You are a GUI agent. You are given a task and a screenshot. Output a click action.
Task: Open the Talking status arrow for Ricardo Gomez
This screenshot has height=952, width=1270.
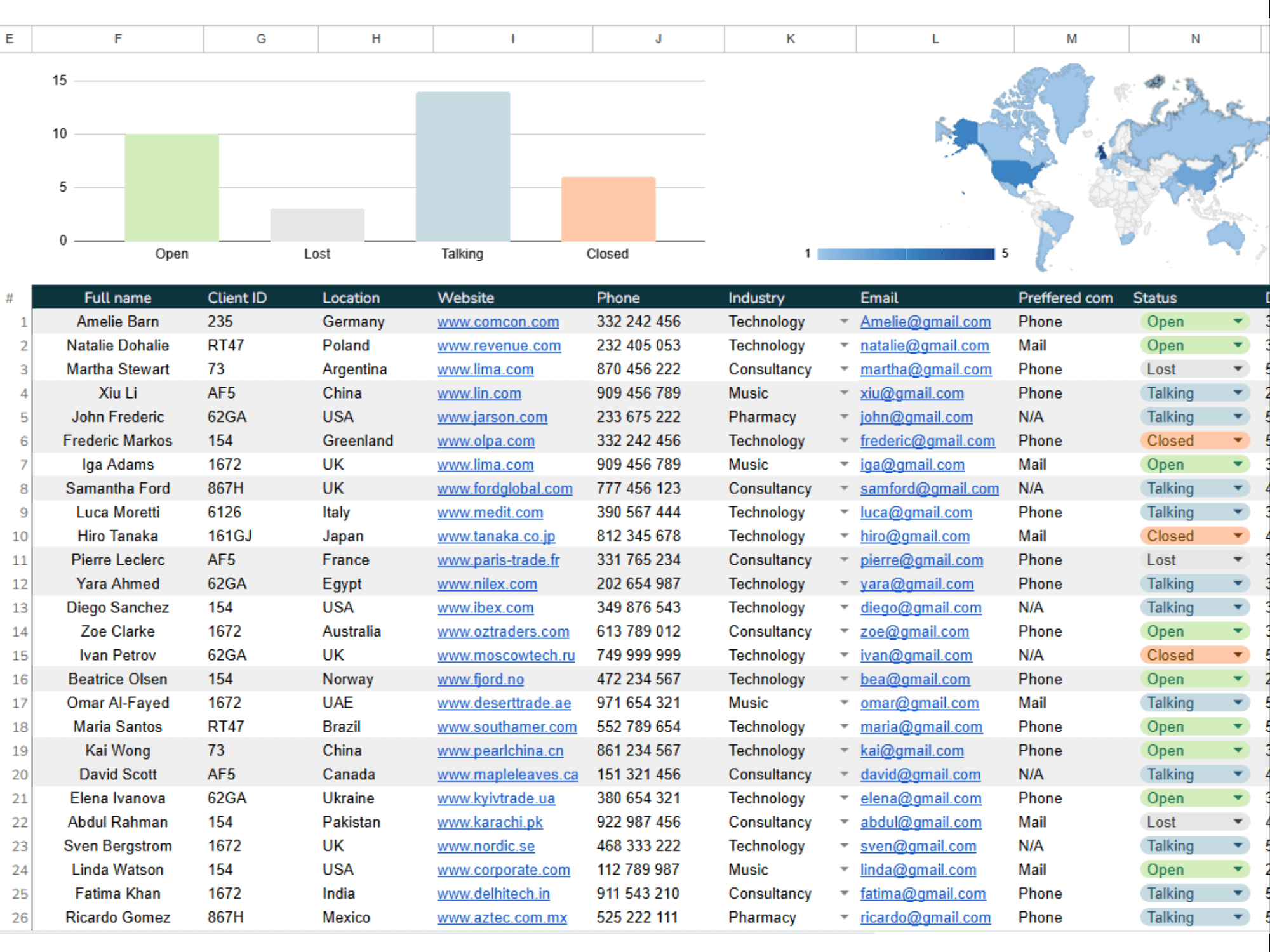pos(1238,917)
